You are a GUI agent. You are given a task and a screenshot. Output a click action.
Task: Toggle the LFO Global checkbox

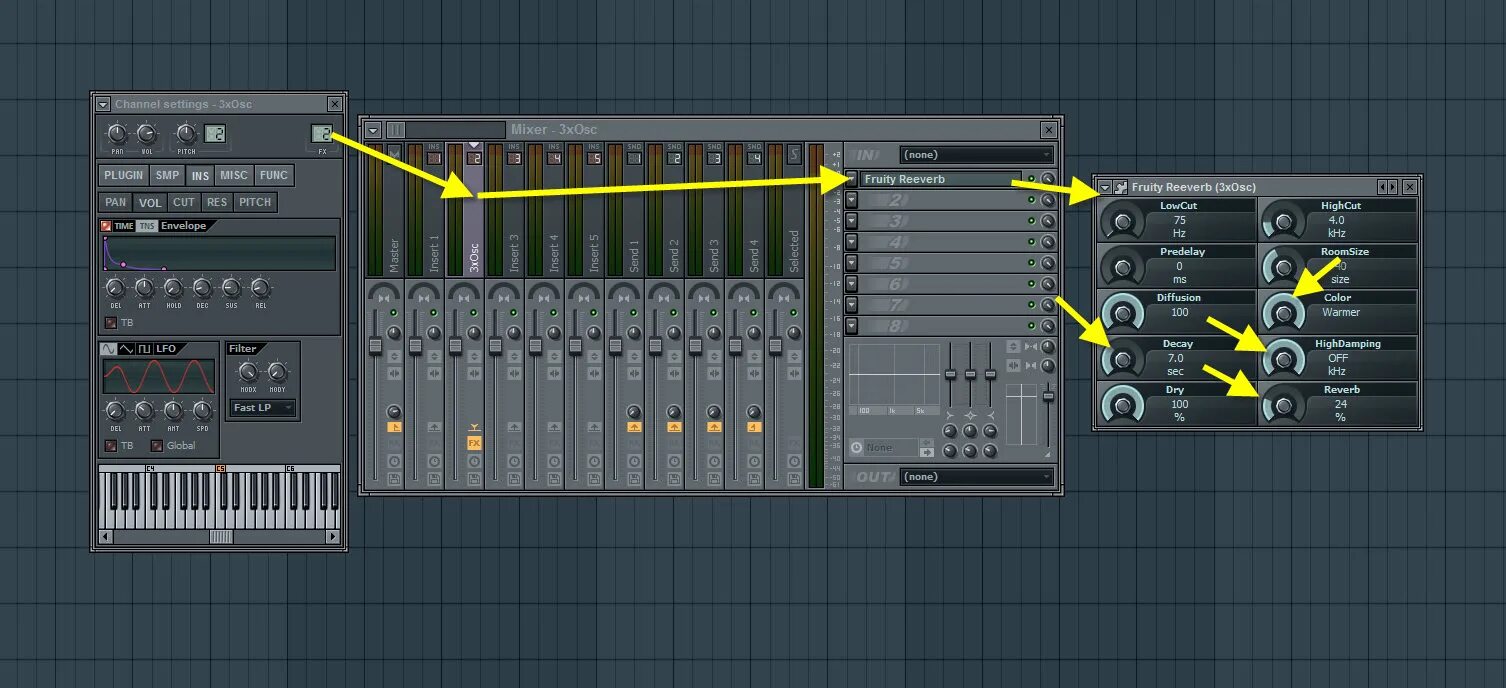click(x=157, y=445)
